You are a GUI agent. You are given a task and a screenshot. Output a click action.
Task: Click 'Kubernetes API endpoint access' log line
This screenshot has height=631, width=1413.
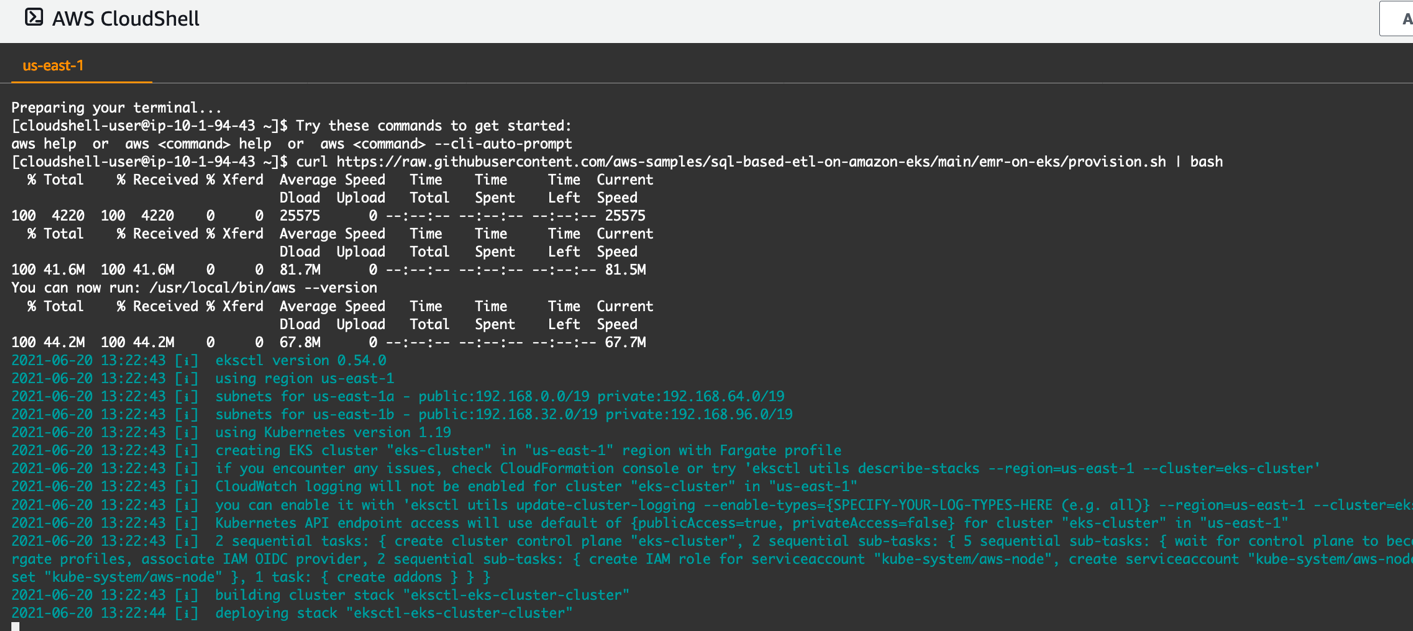[650, 523]
